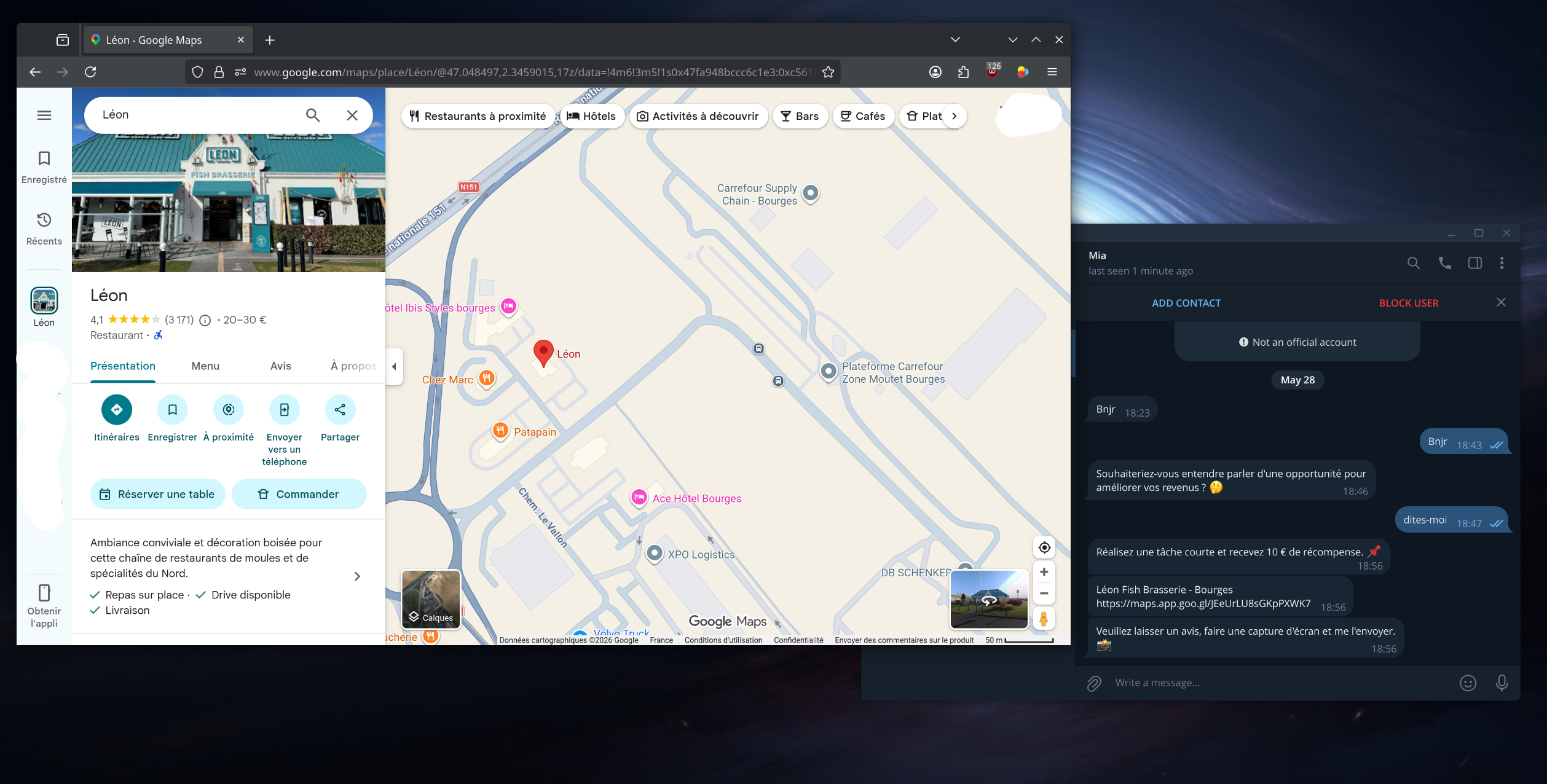Open the Calques layers thumbnail
The image size is (1547, 784).
tap(431, 599)
